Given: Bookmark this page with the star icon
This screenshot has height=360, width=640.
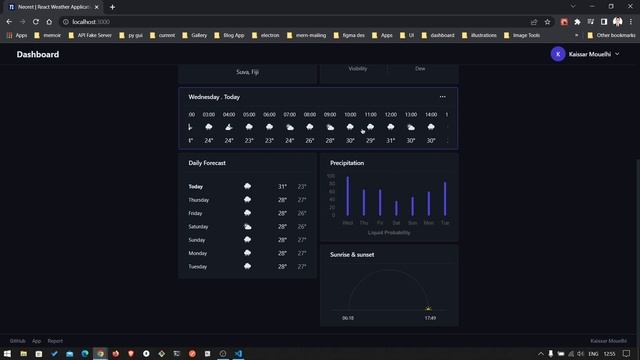Looking at the screenshot, I should pyautogui.click(x=547, y=22).
